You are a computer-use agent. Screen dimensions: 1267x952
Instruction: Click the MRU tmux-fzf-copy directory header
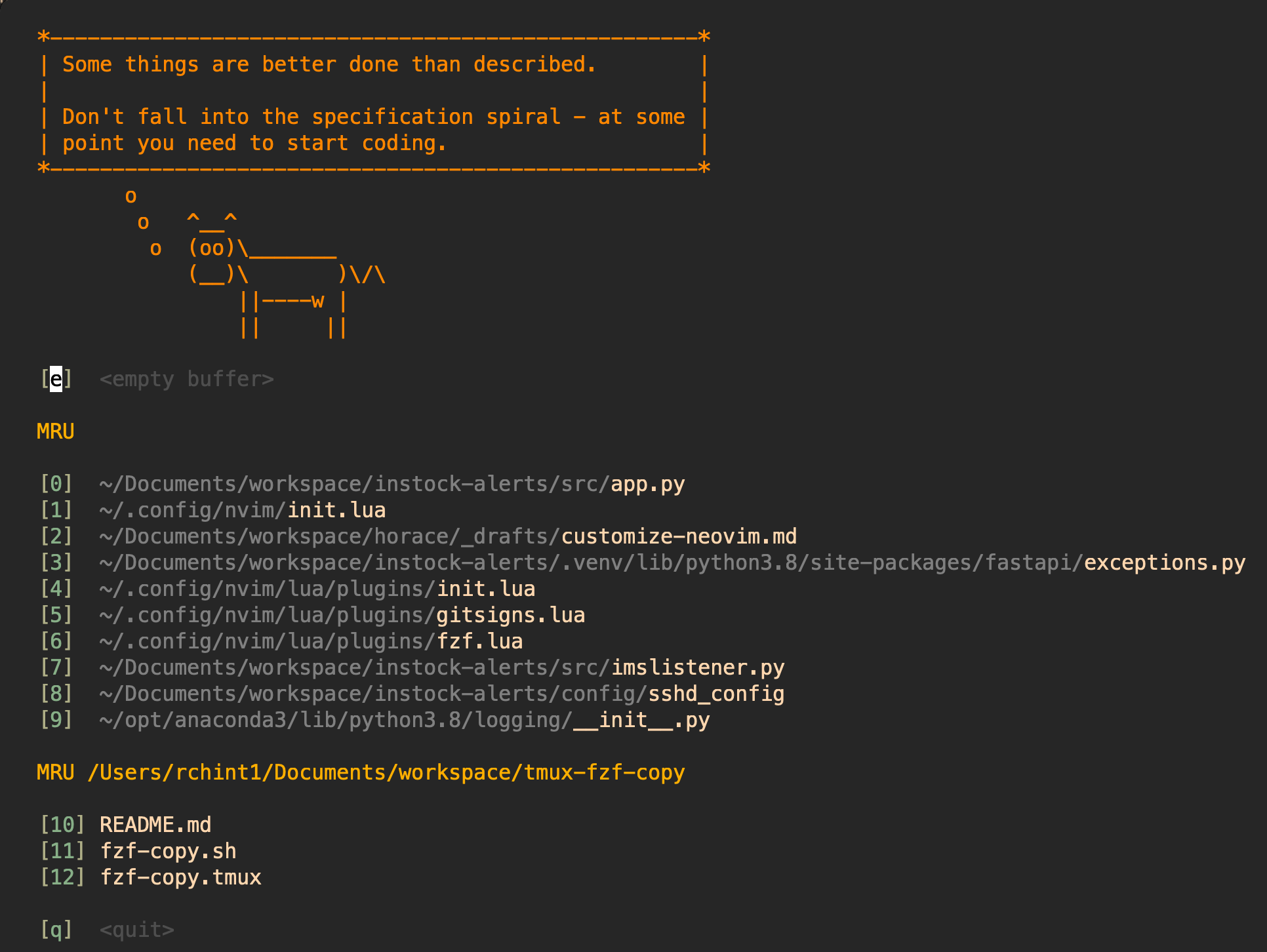click(x=361, y=772)
